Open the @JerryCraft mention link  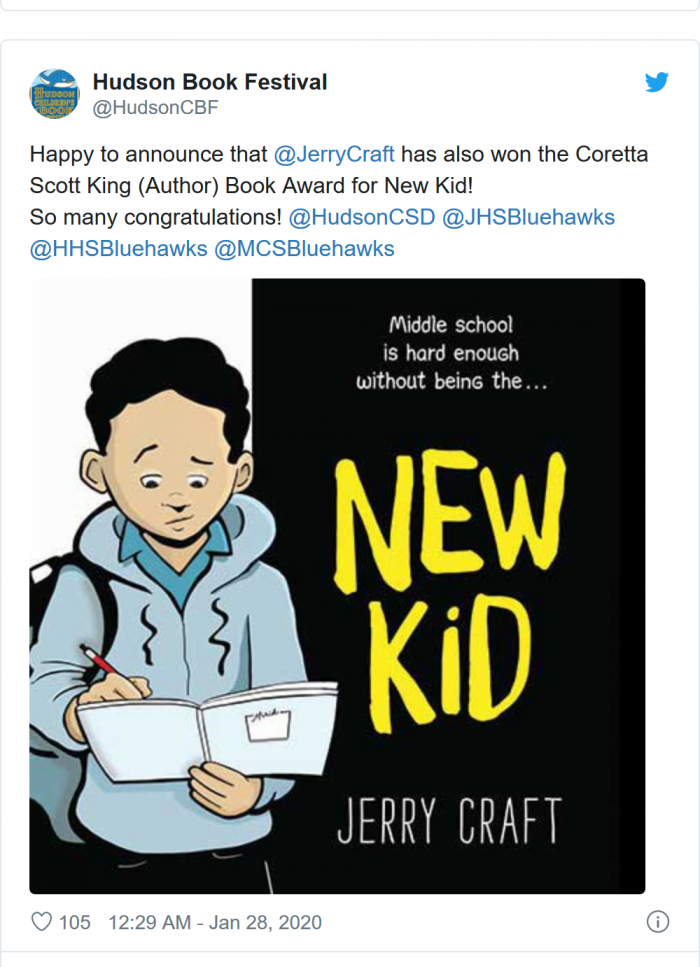coord(334,155)
